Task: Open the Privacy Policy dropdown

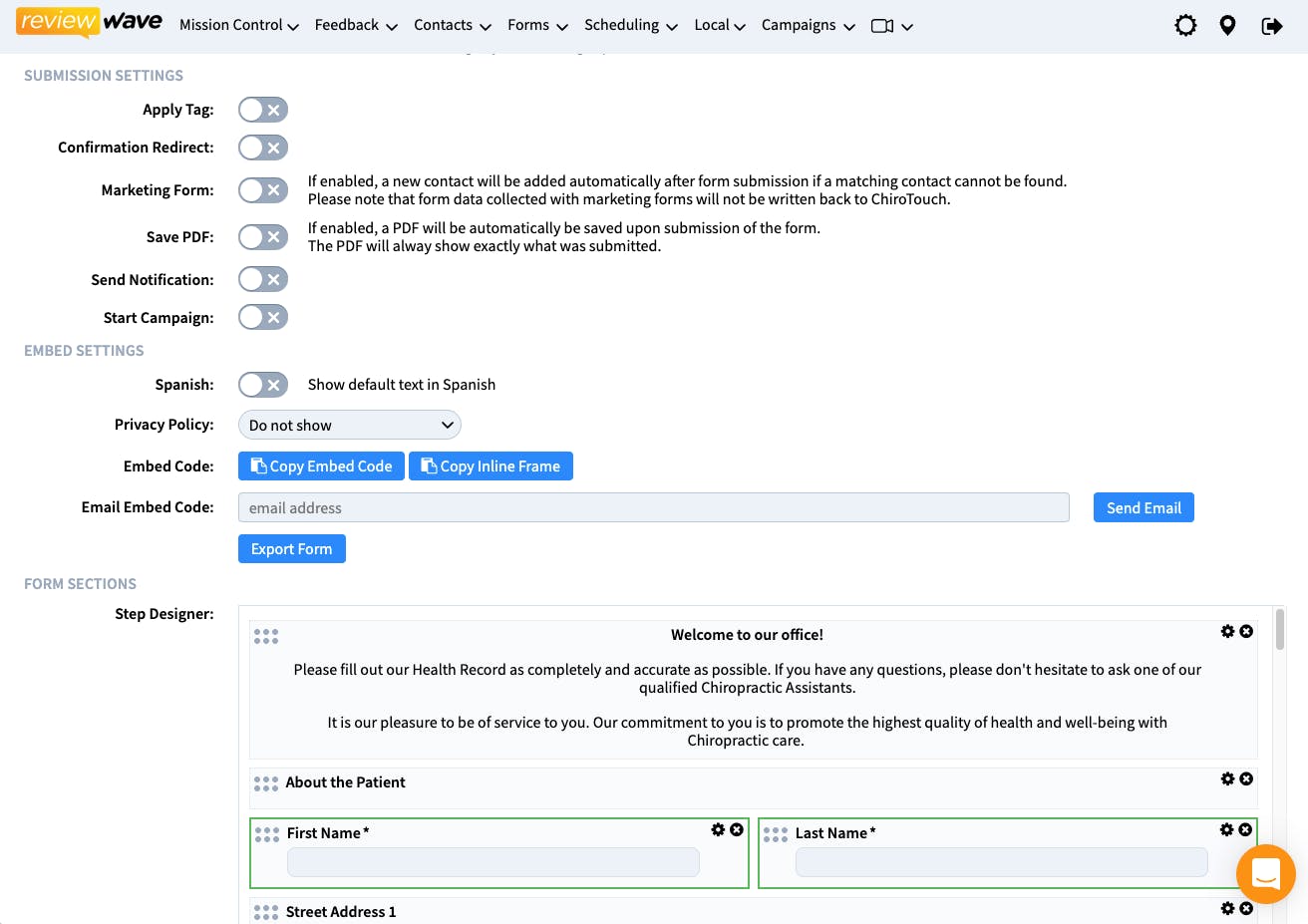Action: tap(350, 426)
